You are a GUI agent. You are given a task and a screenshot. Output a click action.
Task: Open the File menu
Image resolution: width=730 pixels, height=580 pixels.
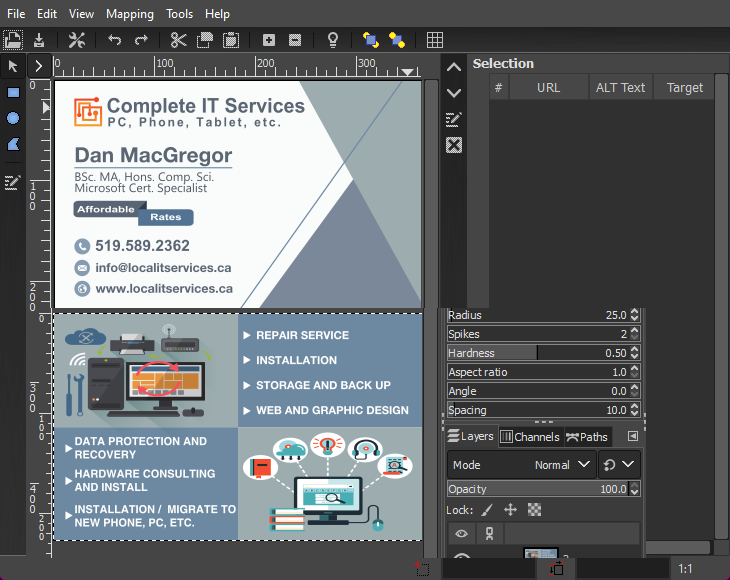pos(16,14)
